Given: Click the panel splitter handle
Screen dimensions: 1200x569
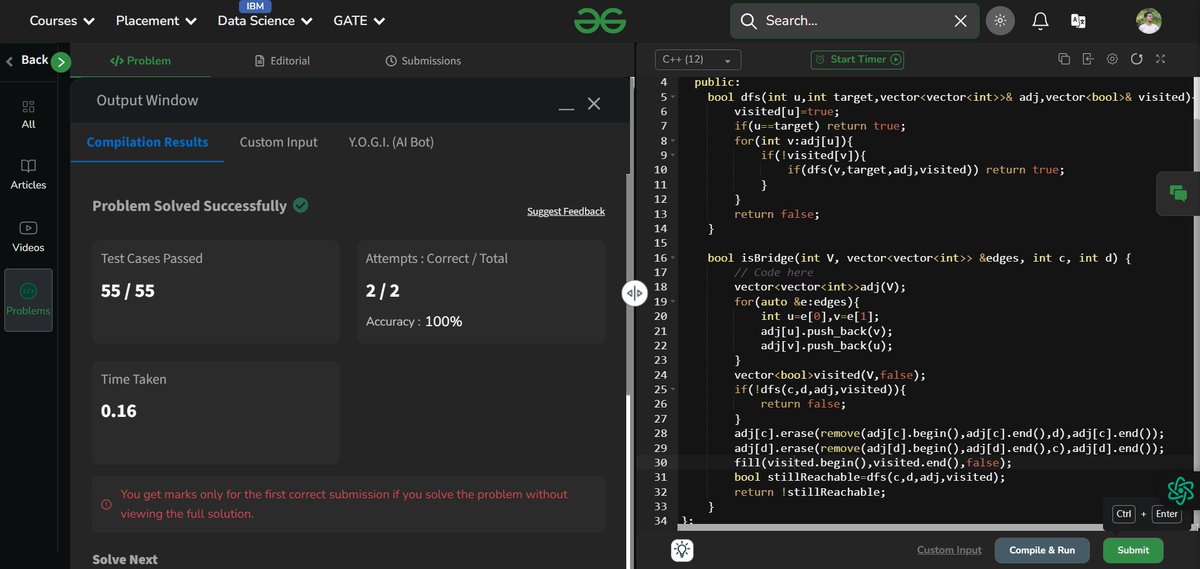Looking at the screenshot, I should (635, 293).
